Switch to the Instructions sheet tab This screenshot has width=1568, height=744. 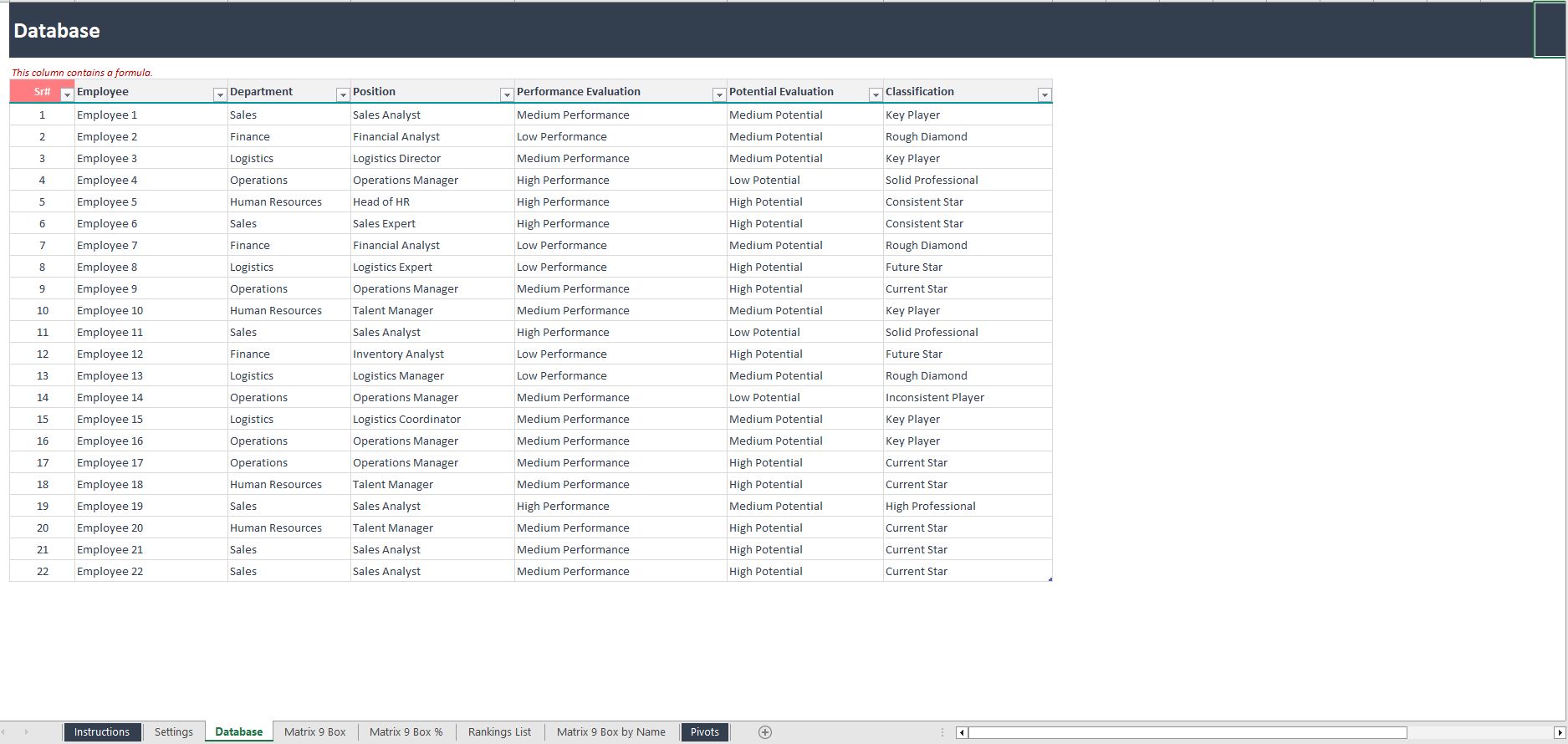pyautogui.click(x=101, y=732)
